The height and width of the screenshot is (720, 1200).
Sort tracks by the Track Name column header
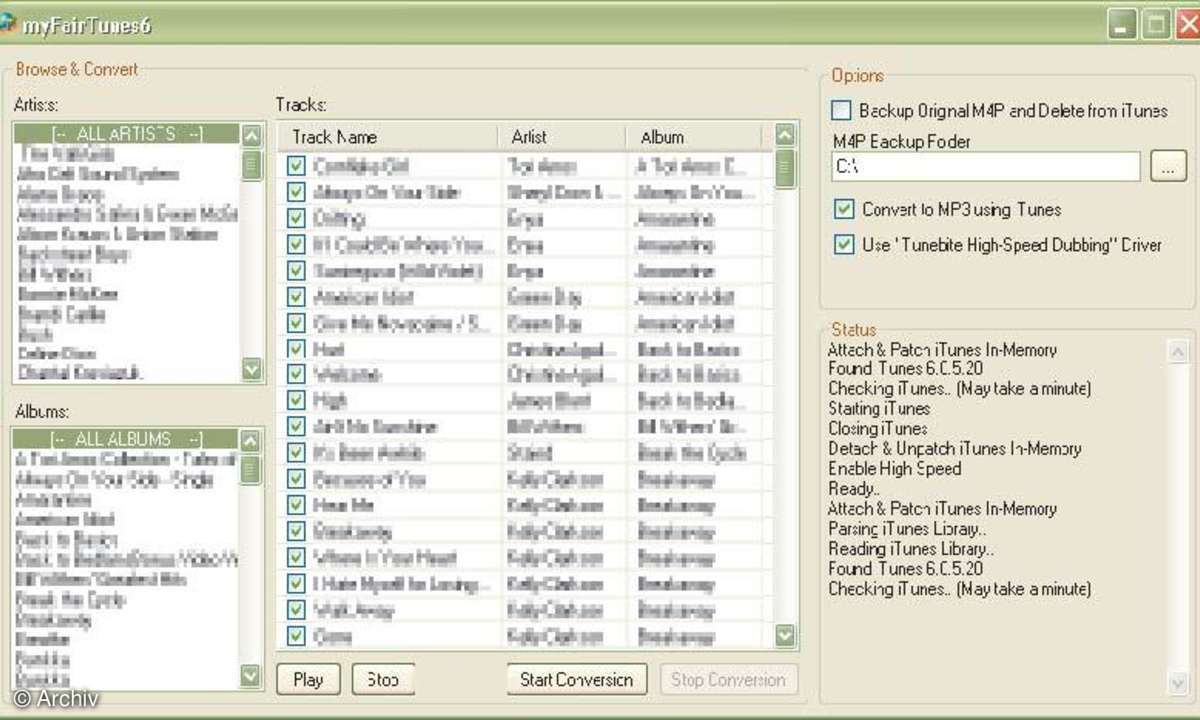(x=388, y=137)
